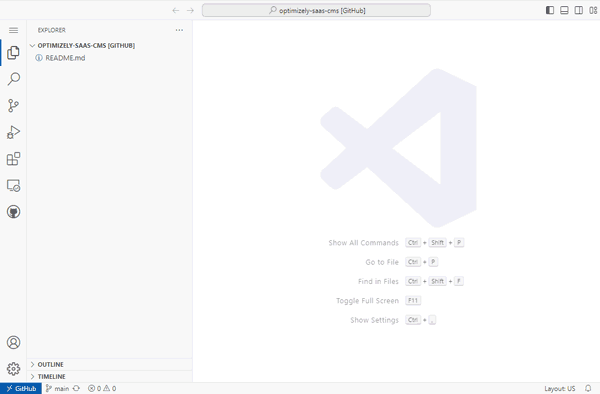Click the GitHub remote indicator in status bar

coord(21,389)
